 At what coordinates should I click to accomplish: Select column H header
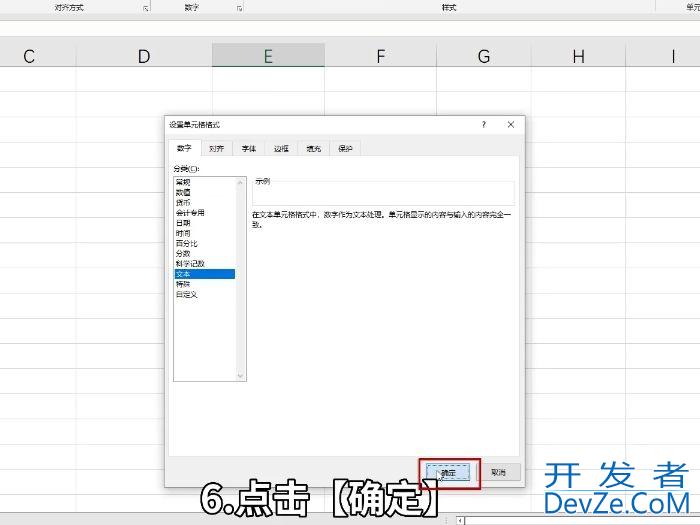(578, 55)
